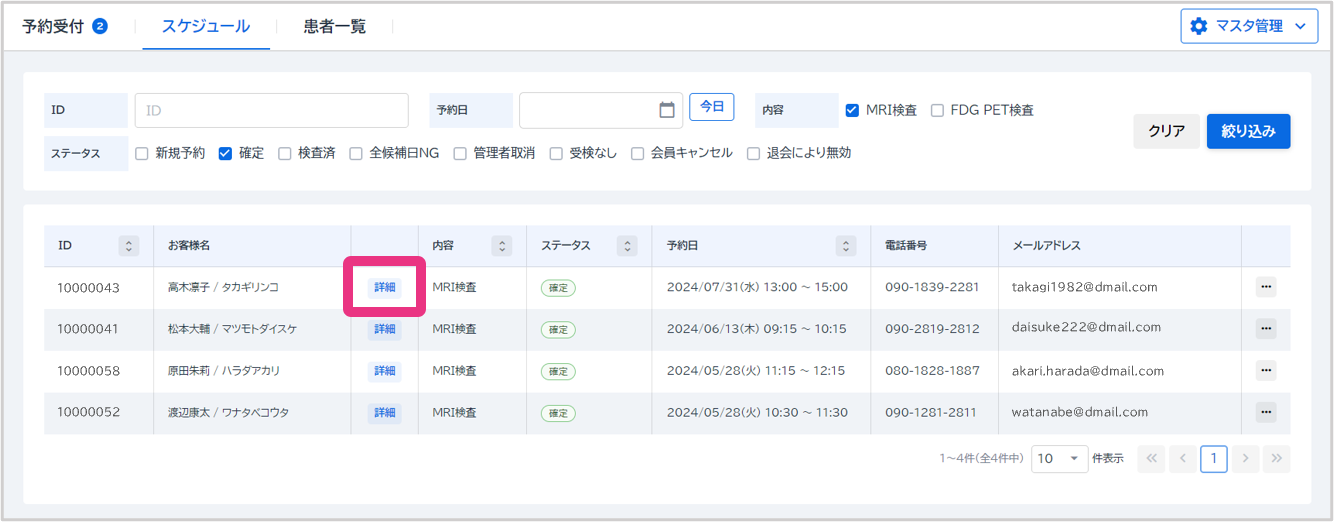The image size is (1334, 522).
Task: Sort by the ID column sort icon
Action: pos(128,246)
